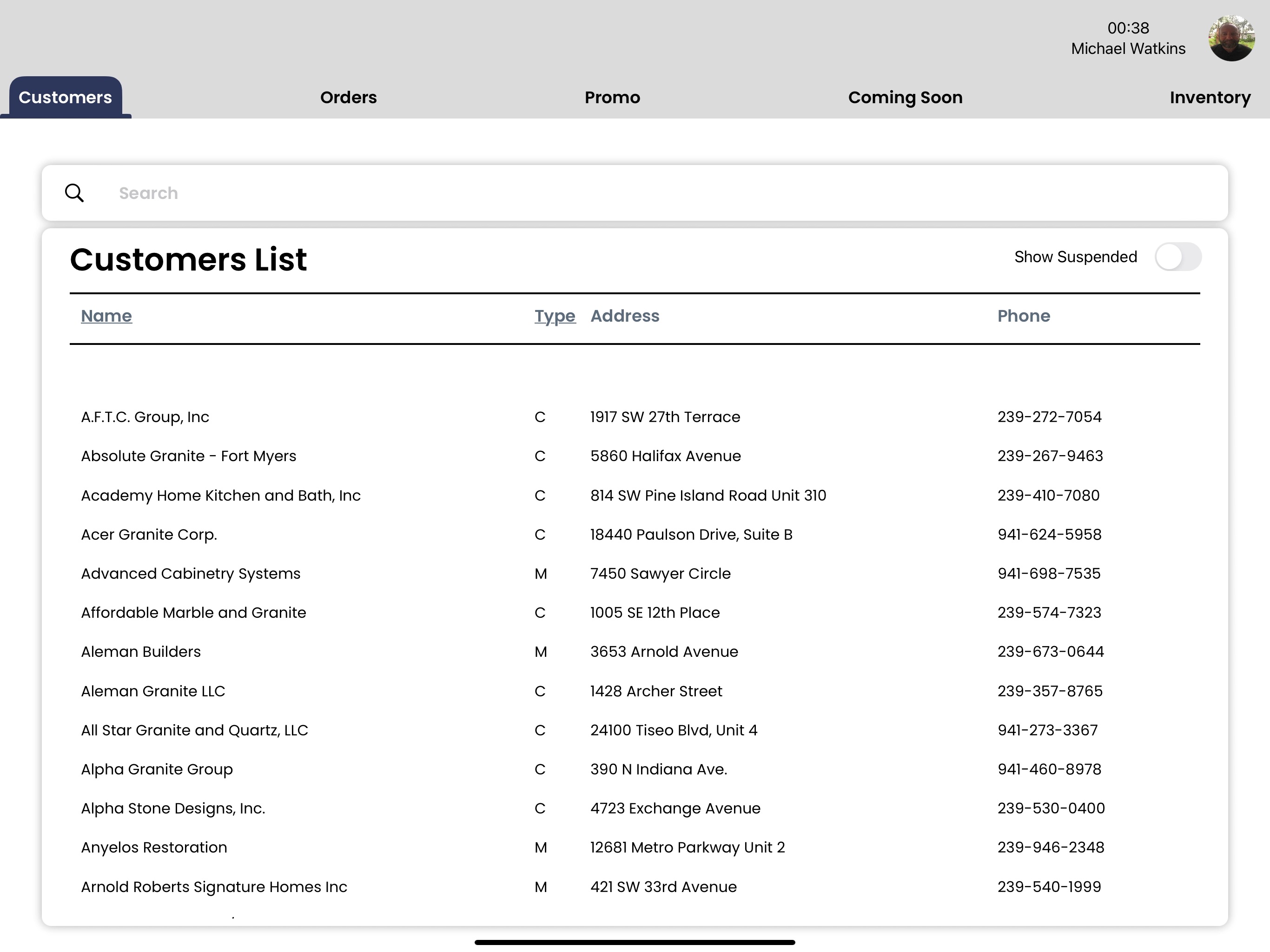The width and height of the screenshot is (1270, 952).
Task: Open the Promo tab
Action: pos(612,98)
